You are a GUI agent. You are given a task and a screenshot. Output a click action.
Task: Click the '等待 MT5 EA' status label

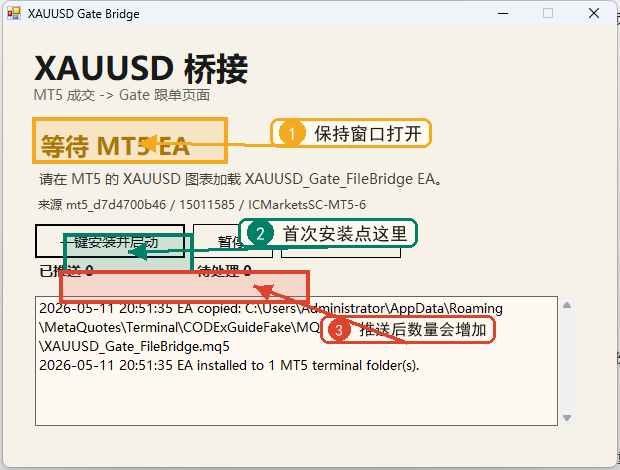[x=115, y=146]
